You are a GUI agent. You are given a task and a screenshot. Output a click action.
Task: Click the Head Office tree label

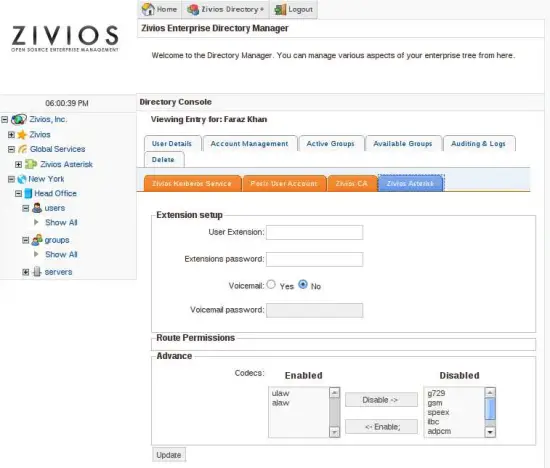pos(55,194)
